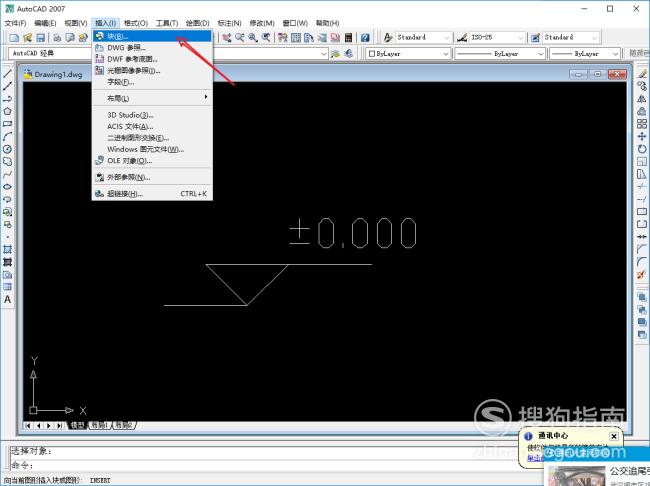The height and width of the screenshot is (486, 650).
Task: Select the Copy object tool
Action: pyautogui.click(x=642, y=86)
